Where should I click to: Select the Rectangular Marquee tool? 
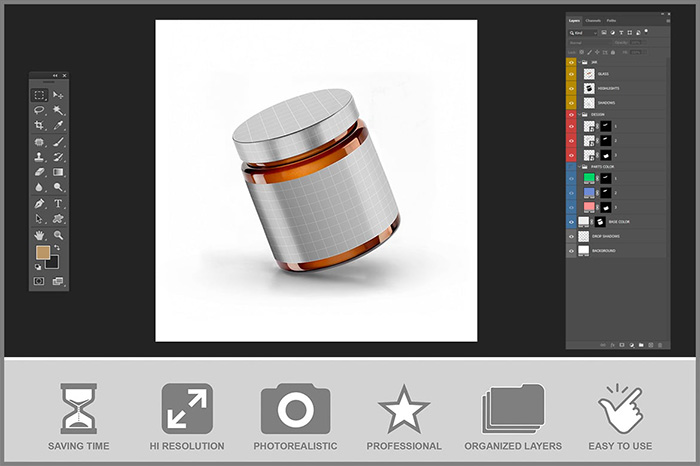tap(39, 95)
